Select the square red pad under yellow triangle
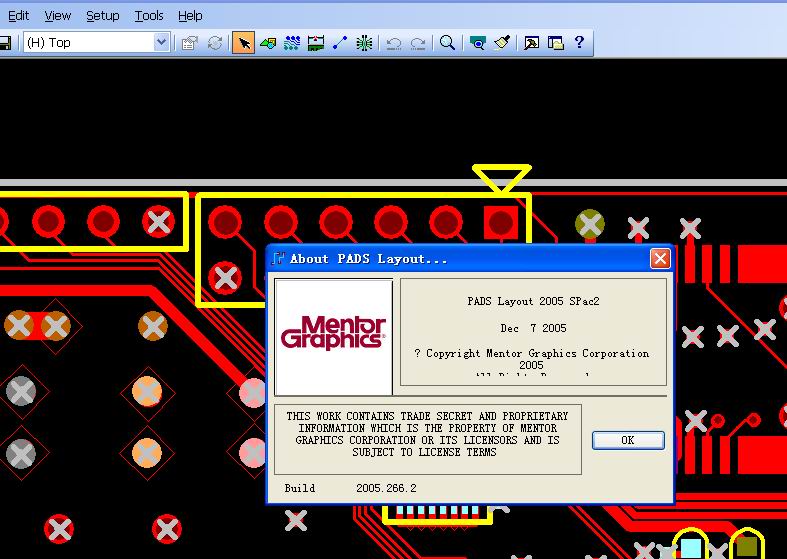The height and width of the screenshot is (559, 787). pyautogui.click(x=500, y=222)
